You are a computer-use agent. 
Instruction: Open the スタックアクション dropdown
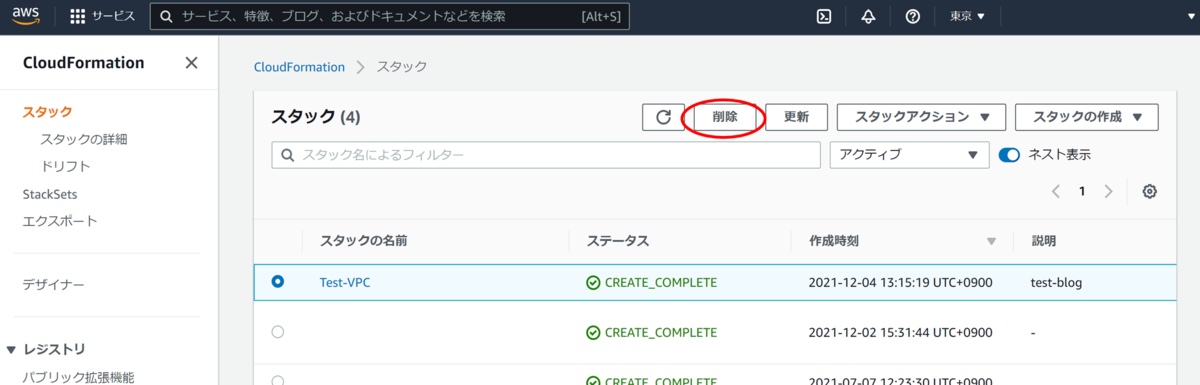[921, 117]
